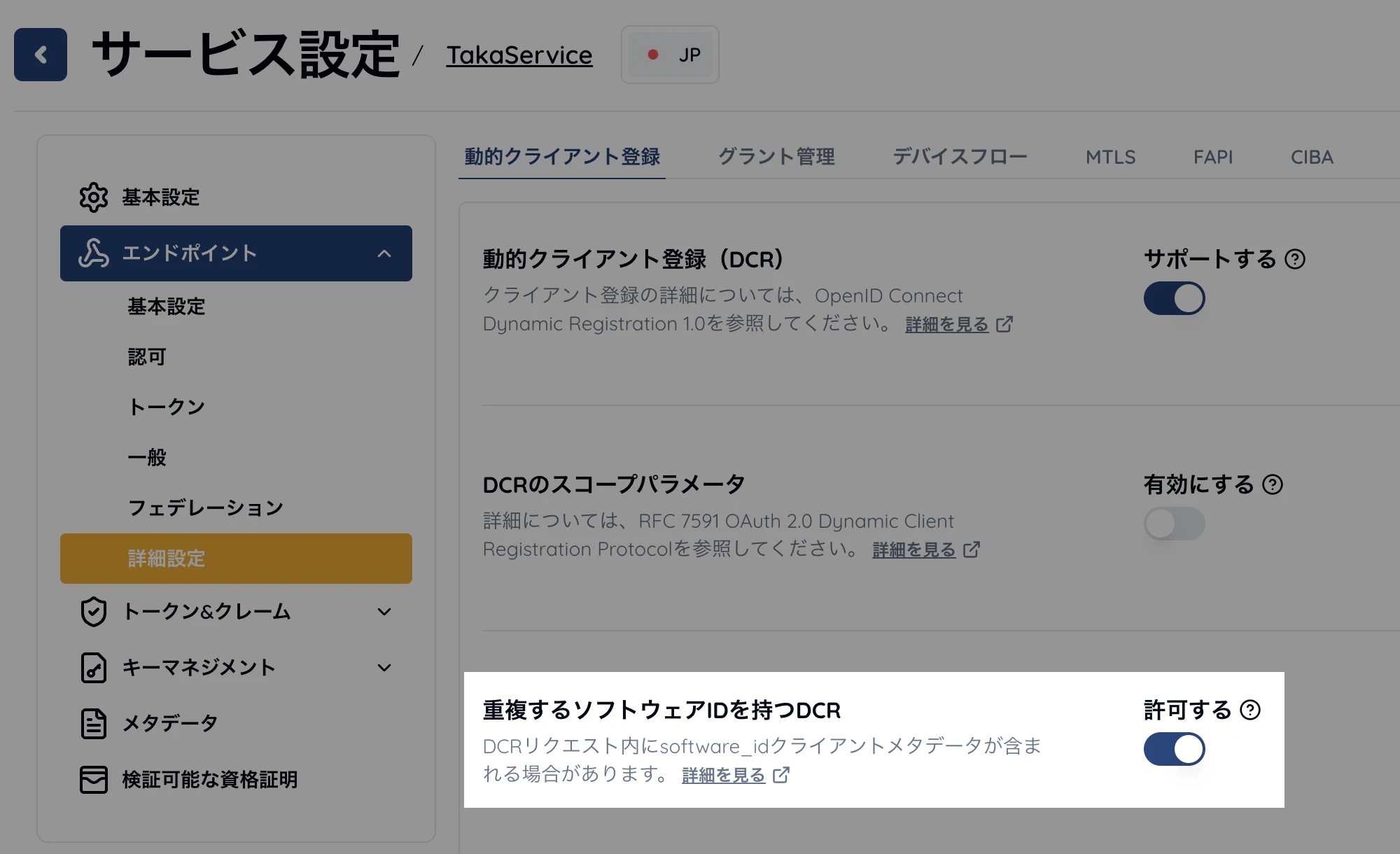Enable the 有効にする toggle for DCRのスコープパラメータ
Screen dimensions: 1400x854
point(1174,523)
